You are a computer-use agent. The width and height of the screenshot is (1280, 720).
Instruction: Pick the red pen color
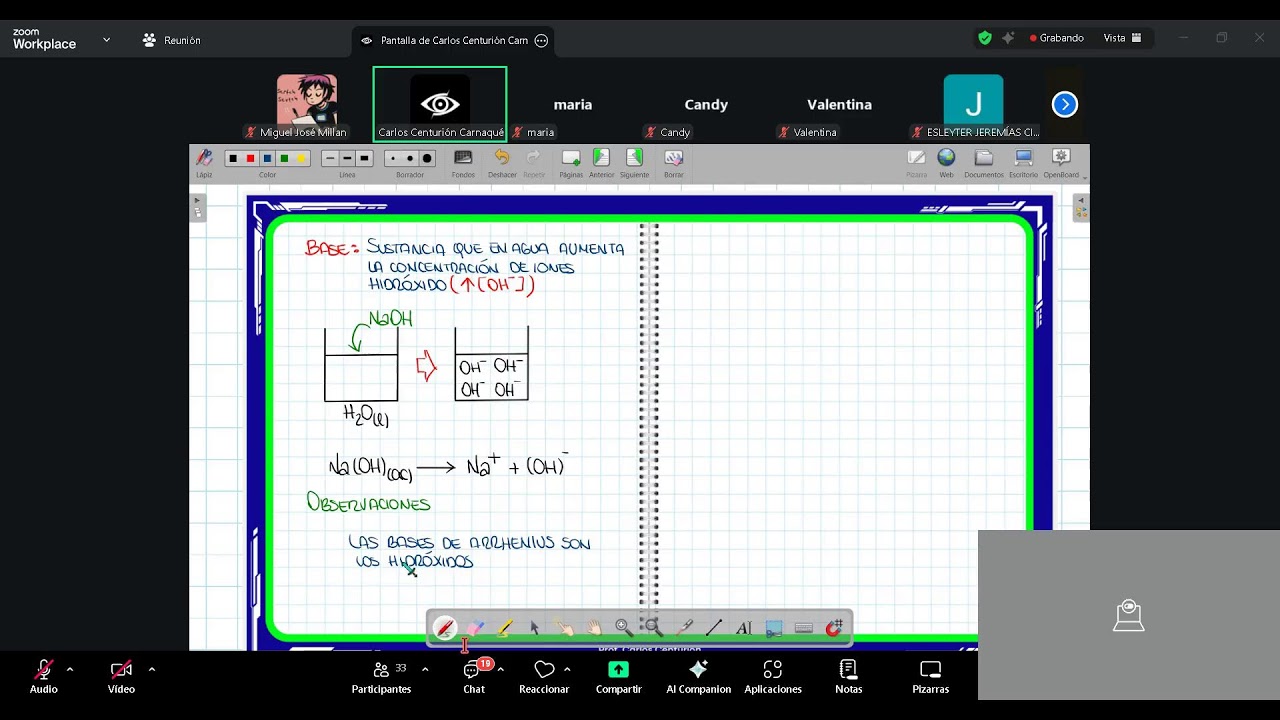point(250,158)
